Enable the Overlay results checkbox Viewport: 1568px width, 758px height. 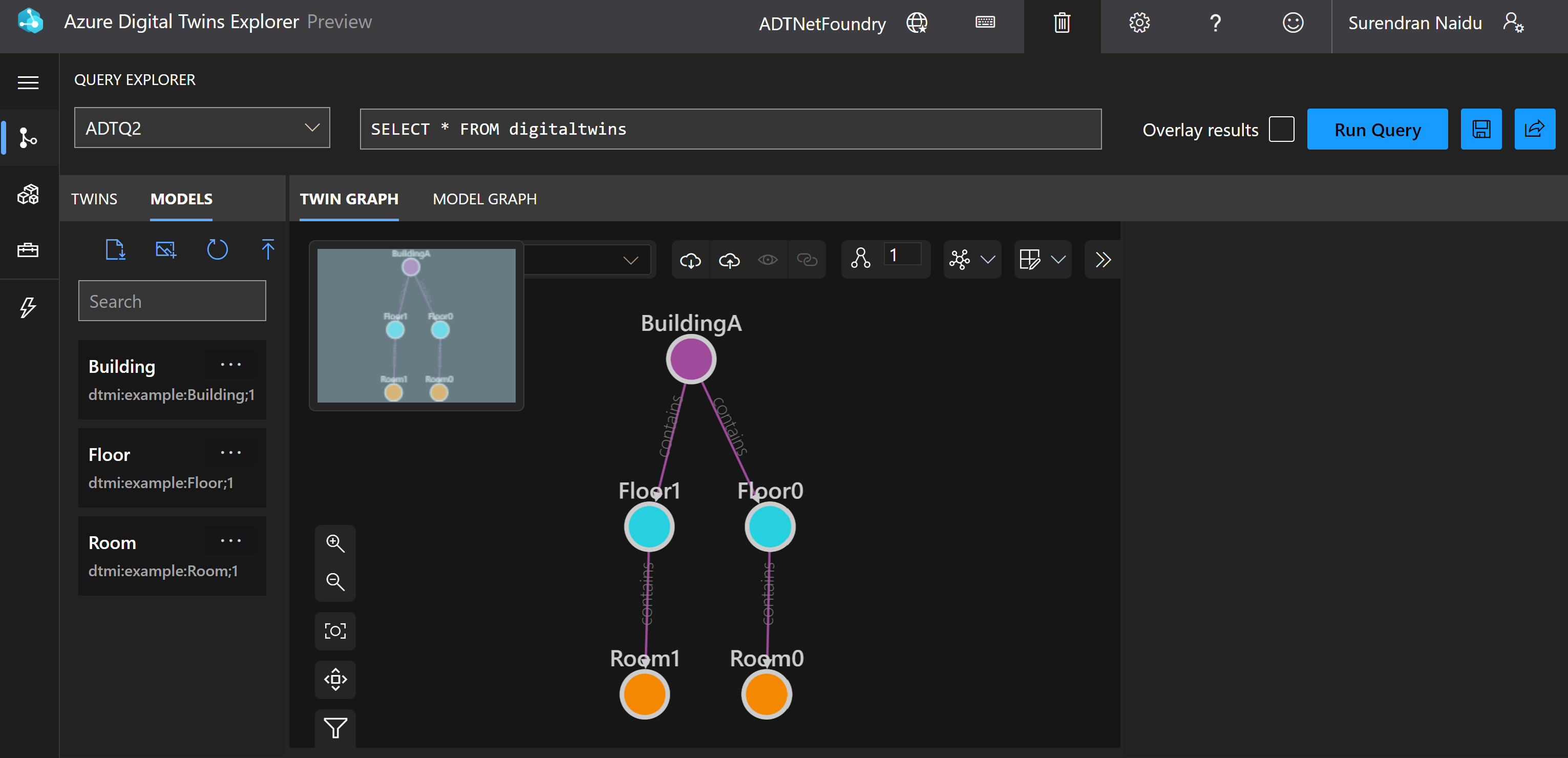(1281, 129)
